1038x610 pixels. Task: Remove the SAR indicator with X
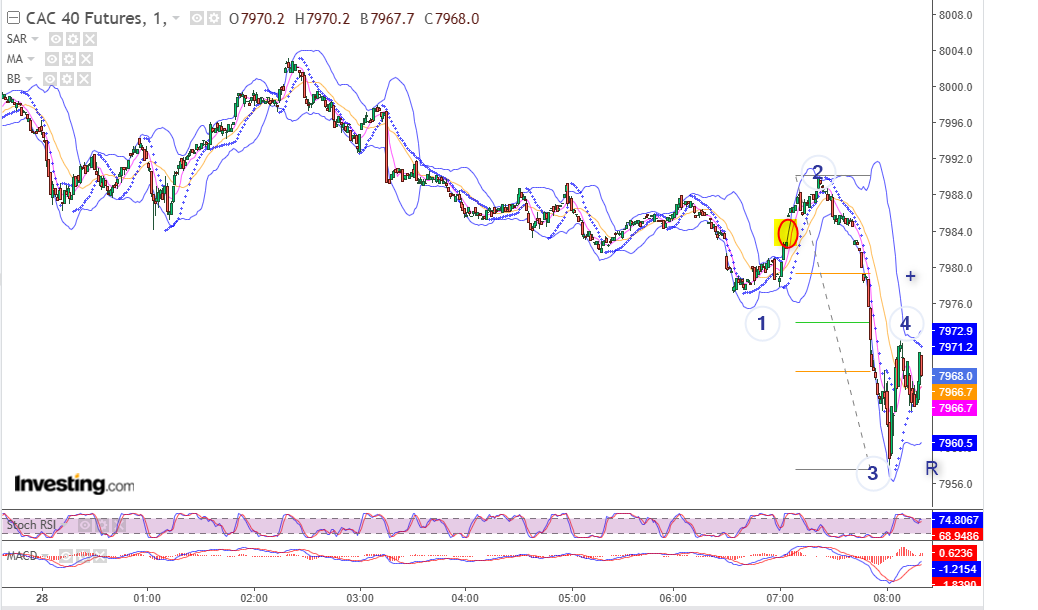click(x=89, y=39)
